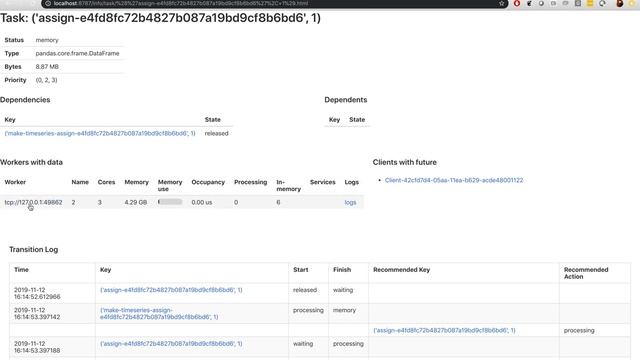Click the Transition Log heading

coord(33,249)
